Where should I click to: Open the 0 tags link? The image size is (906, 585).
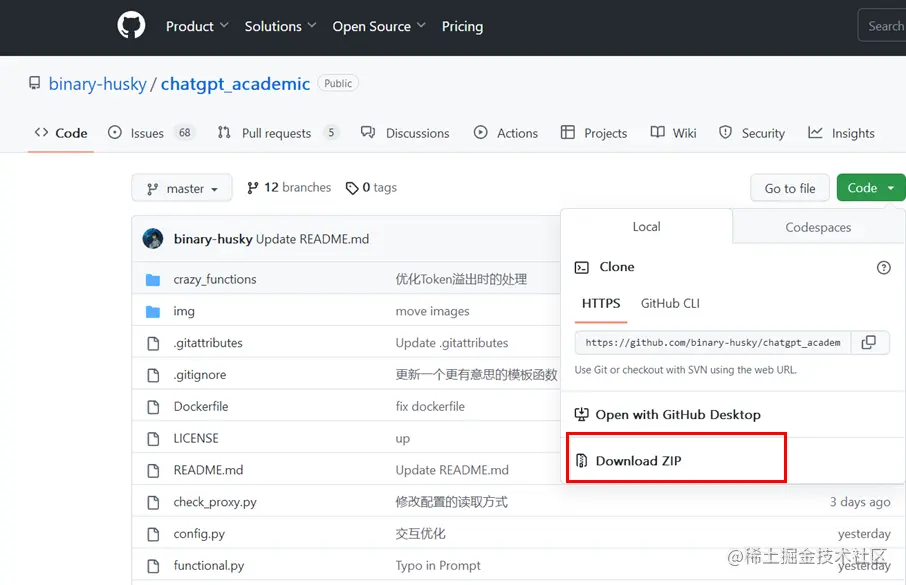[x=371, y=188]
